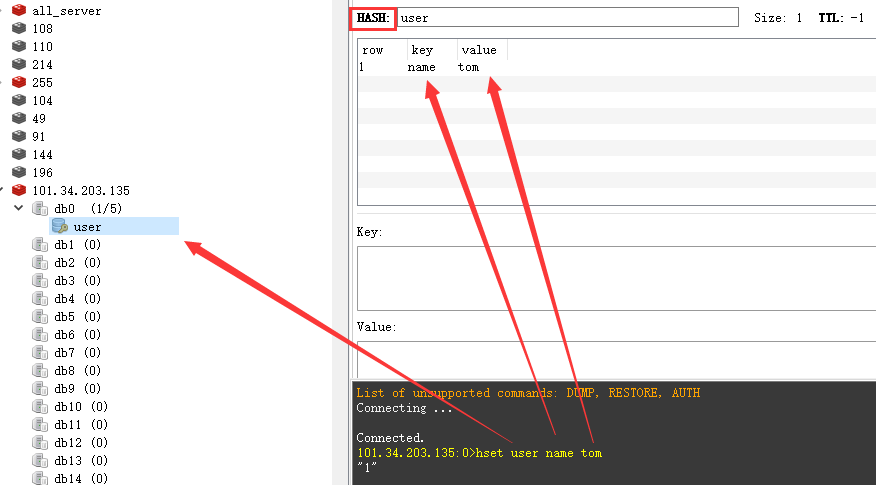Click the user key icon
This screenshot has width=876, height=485.
click(59, 227)
